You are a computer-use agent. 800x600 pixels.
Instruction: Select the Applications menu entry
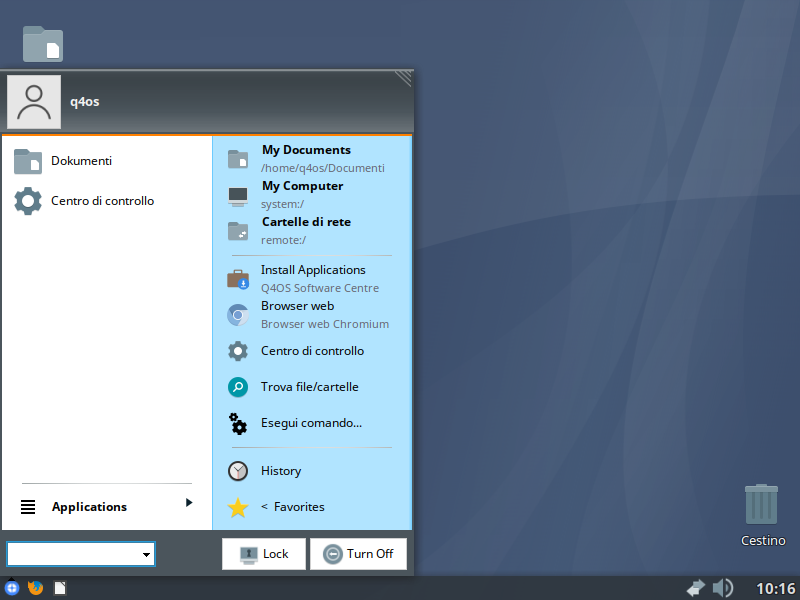click(107, 507)
